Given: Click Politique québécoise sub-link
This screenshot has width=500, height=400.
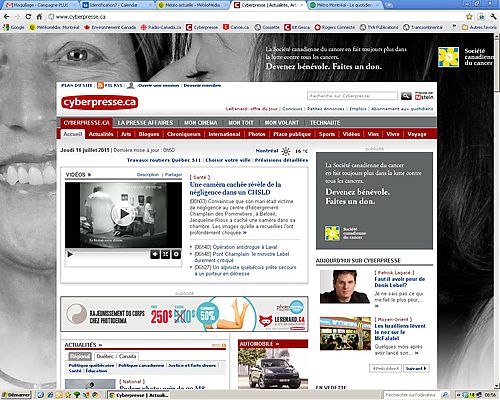Looking at the screenshot, I should (x=91, y=365).
